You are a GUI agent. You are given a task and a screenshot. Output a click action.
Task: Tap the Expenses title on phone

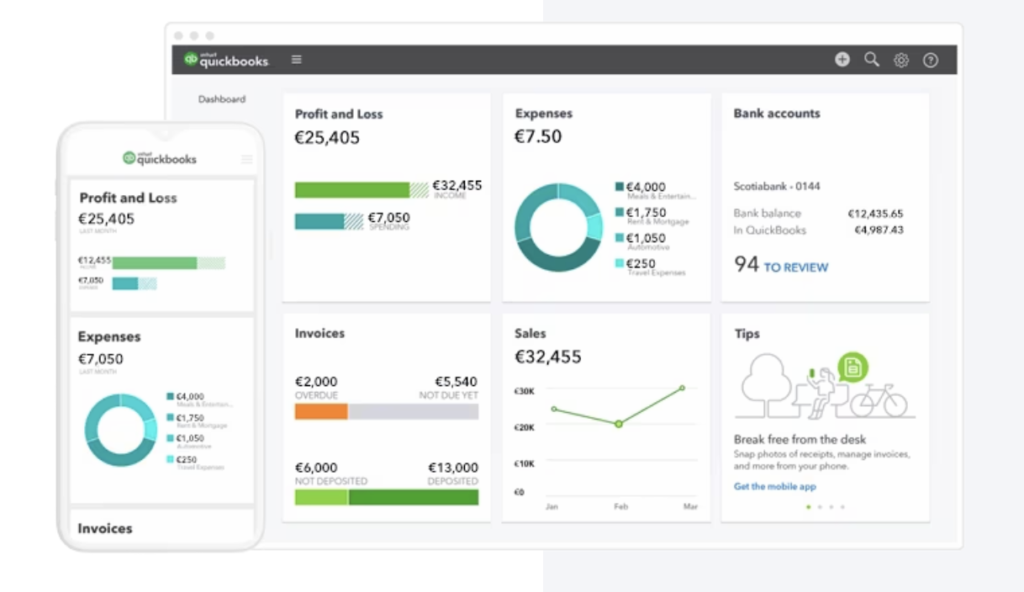click(109, 337)
